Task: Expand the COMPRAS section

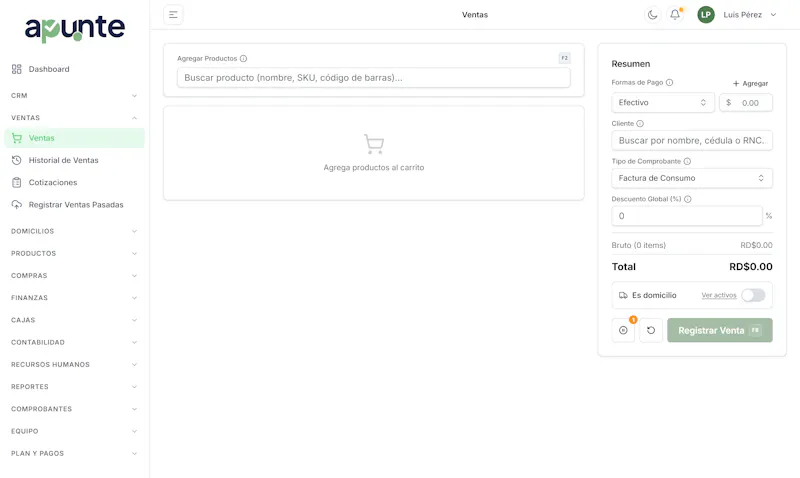Action: click(74, 275)
